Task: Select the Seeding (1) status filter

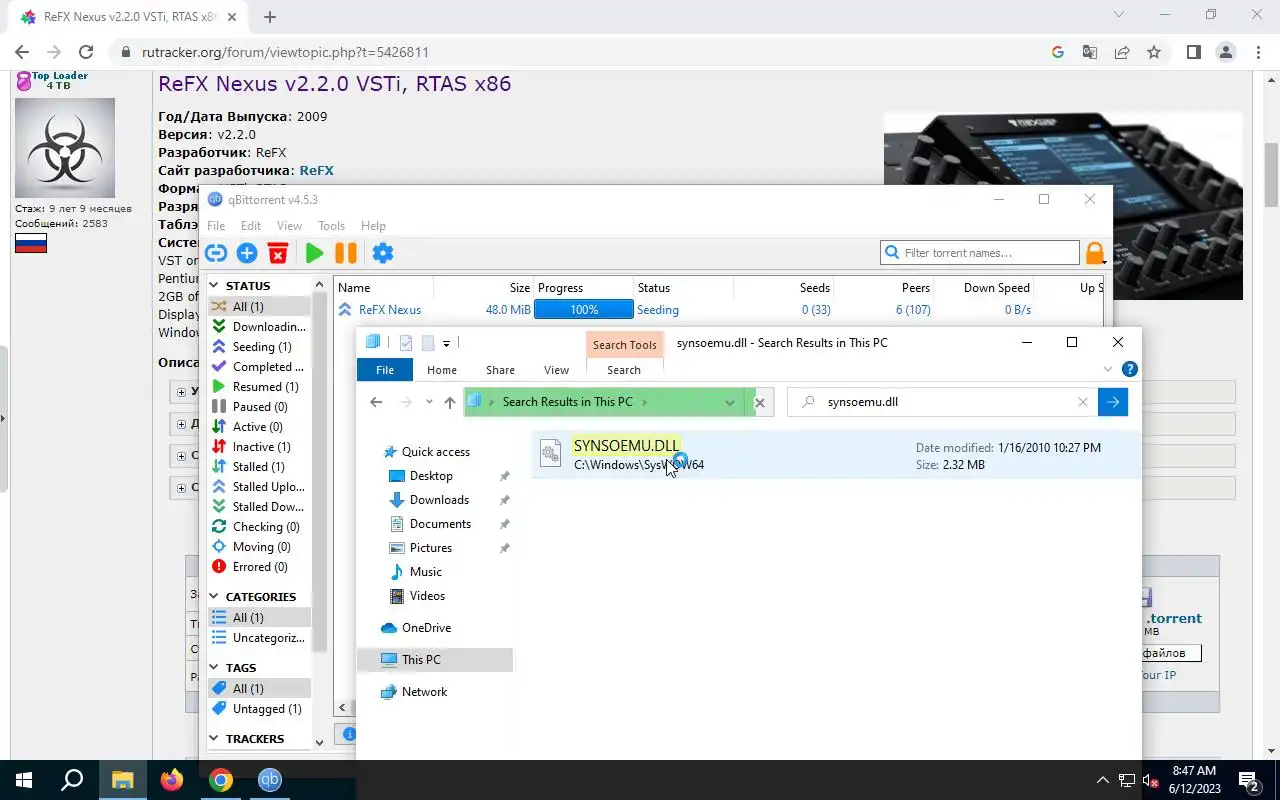Action: pos(259,347)
